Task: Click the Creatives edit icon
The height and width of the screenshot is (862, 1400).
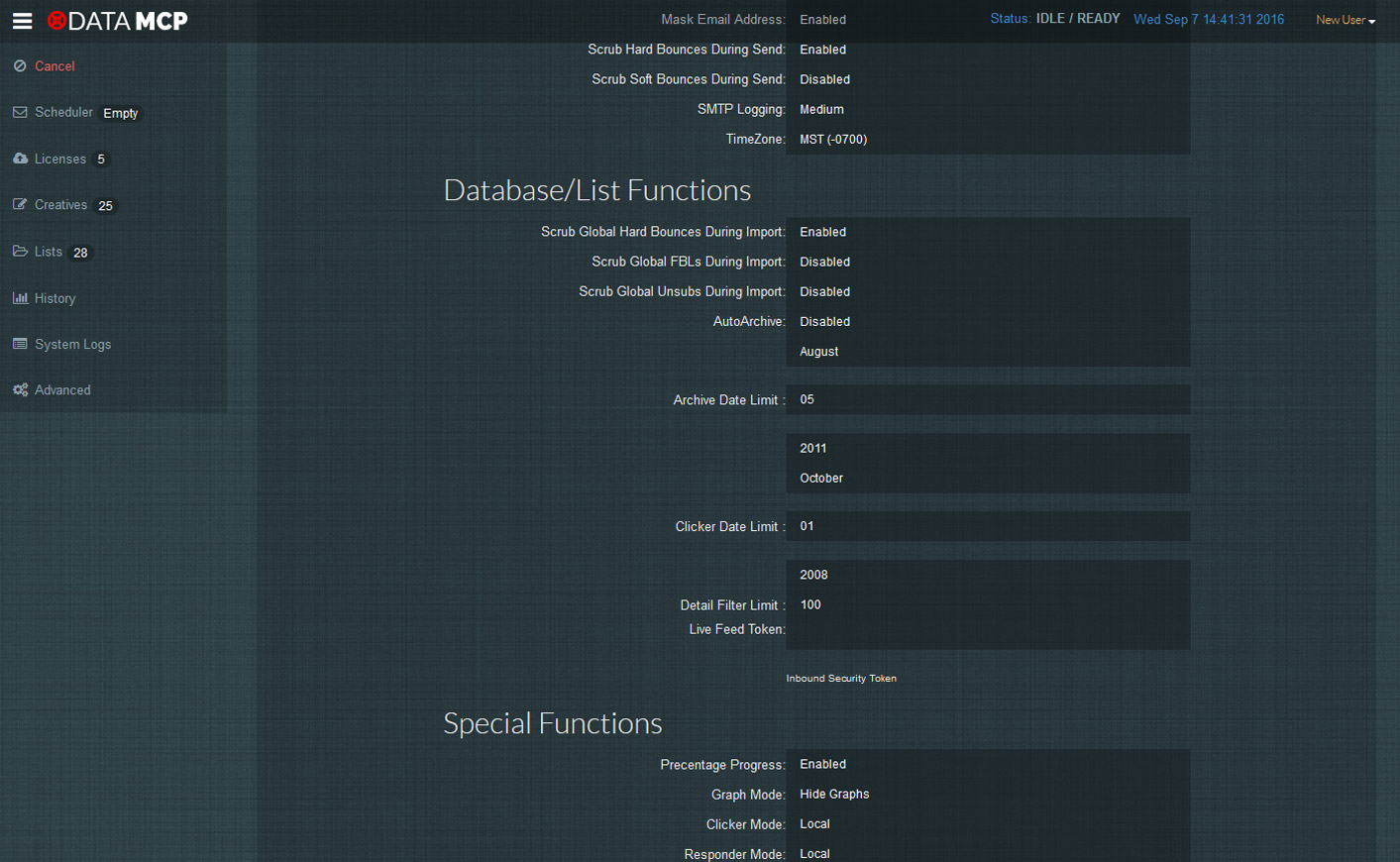Action: click(20, 204)
